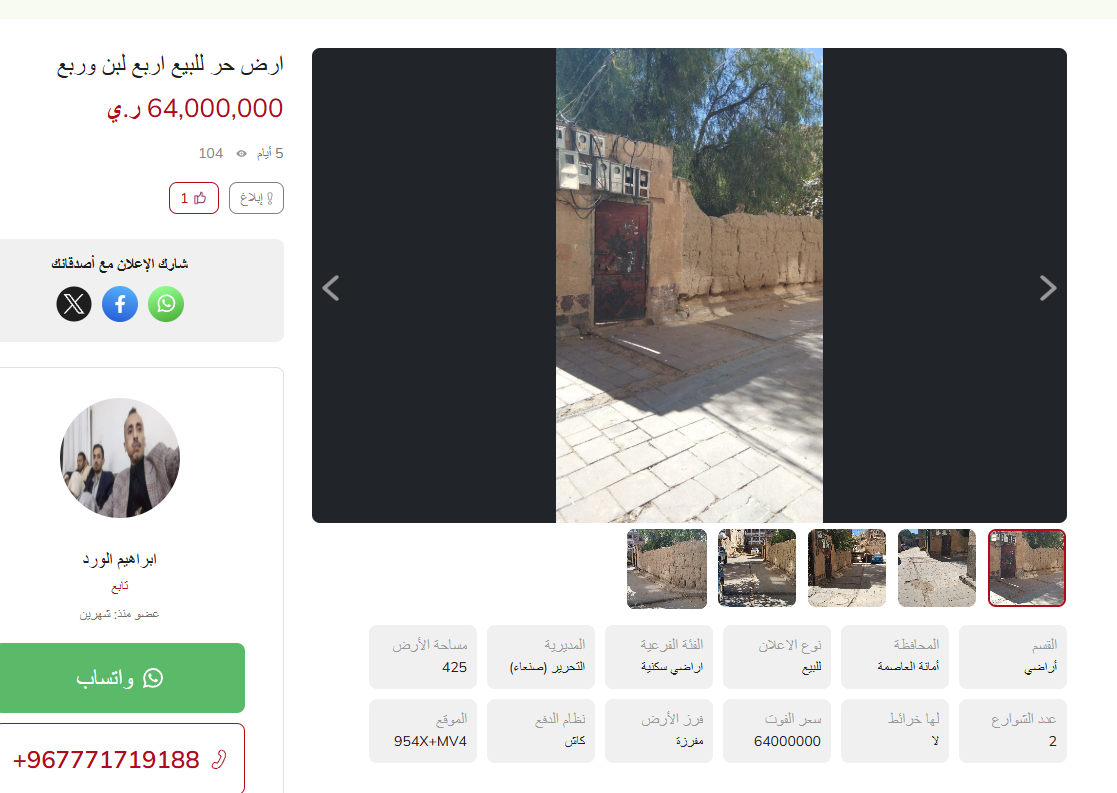Select the second thumbnail from the right
1117x793 pixels.
point(937,568)
